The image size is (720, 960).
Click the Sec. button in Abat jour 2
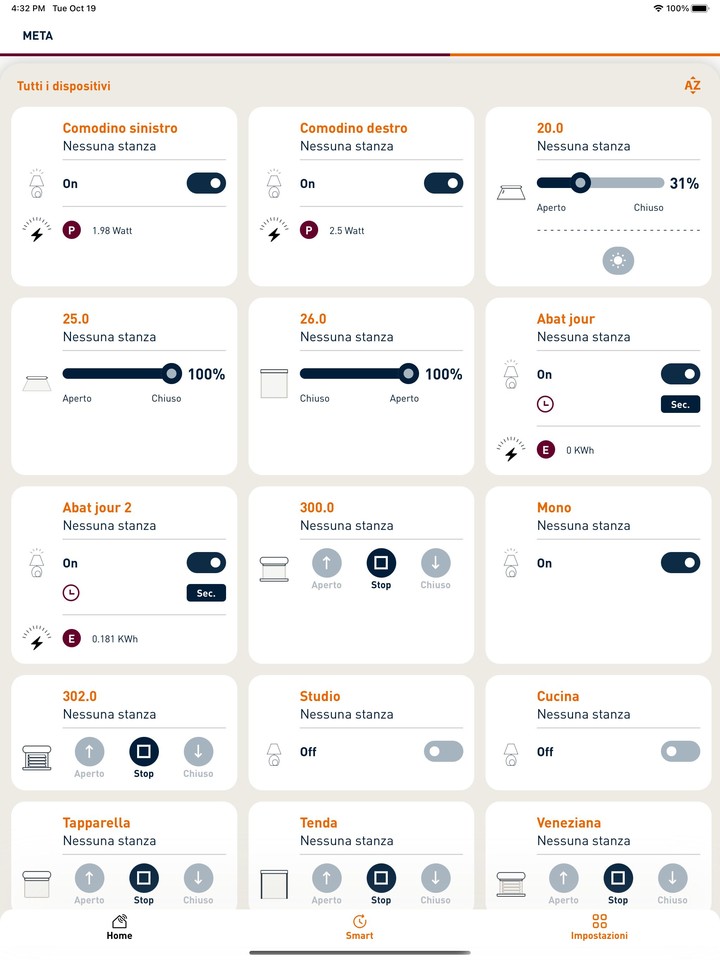coord(206,593)
